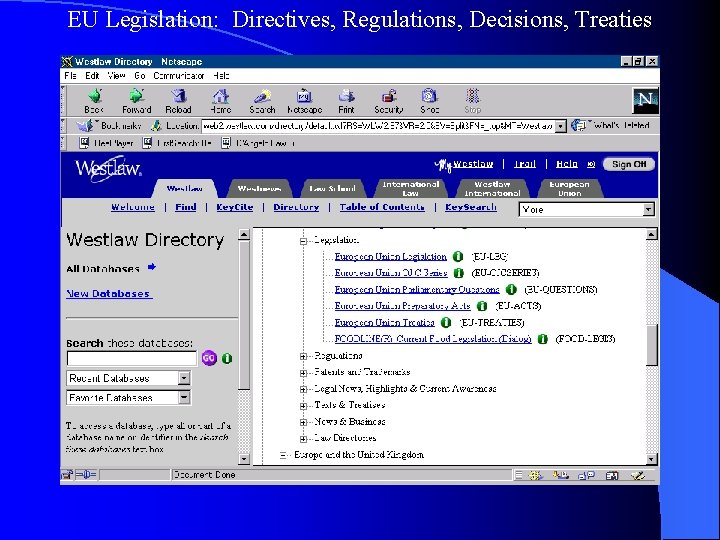Open the European Union Treaties link
This screenshot has width=720, height=540.
(x=384, y=322)
